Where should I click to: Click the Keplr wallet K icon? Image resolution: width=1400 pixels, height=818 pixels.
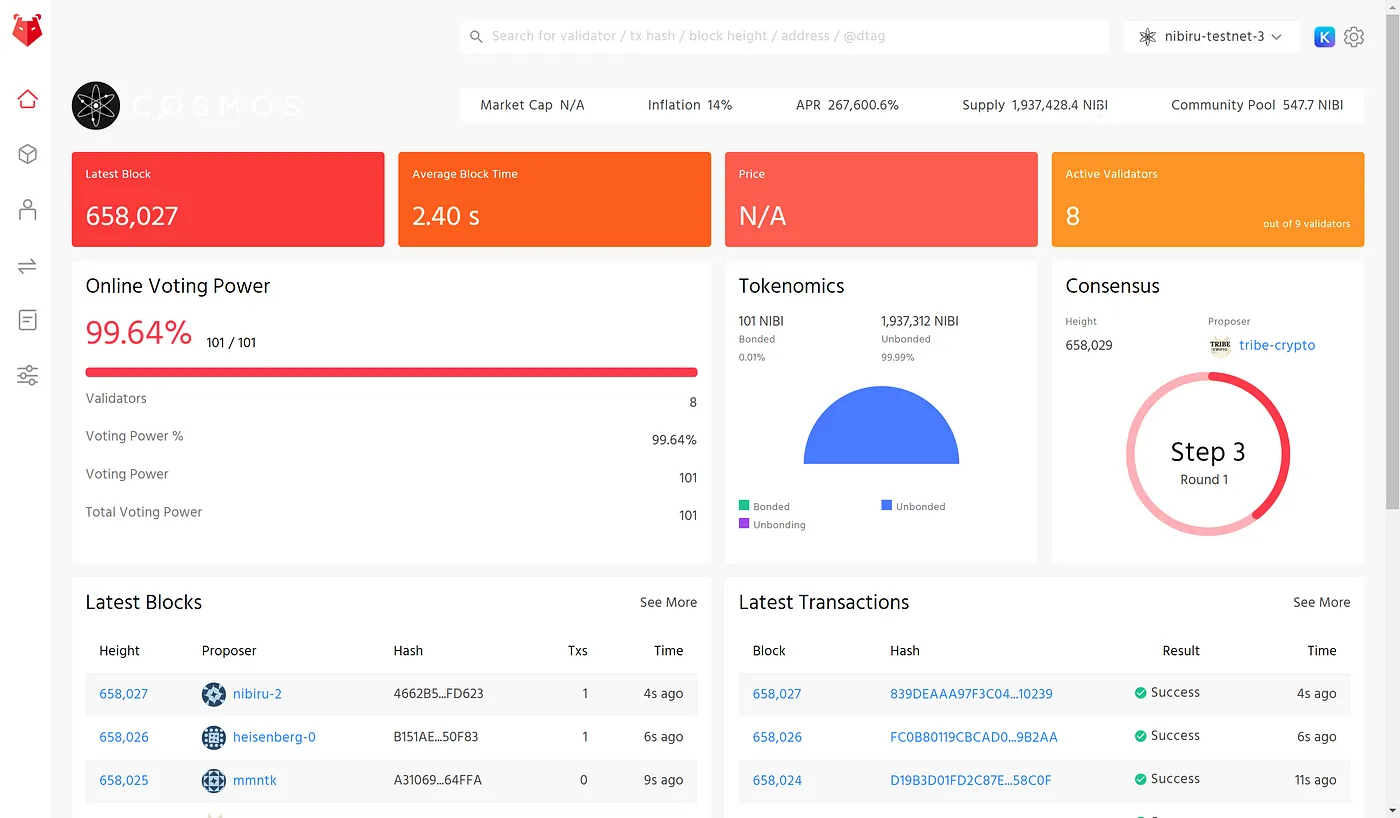click(1324, 37)
